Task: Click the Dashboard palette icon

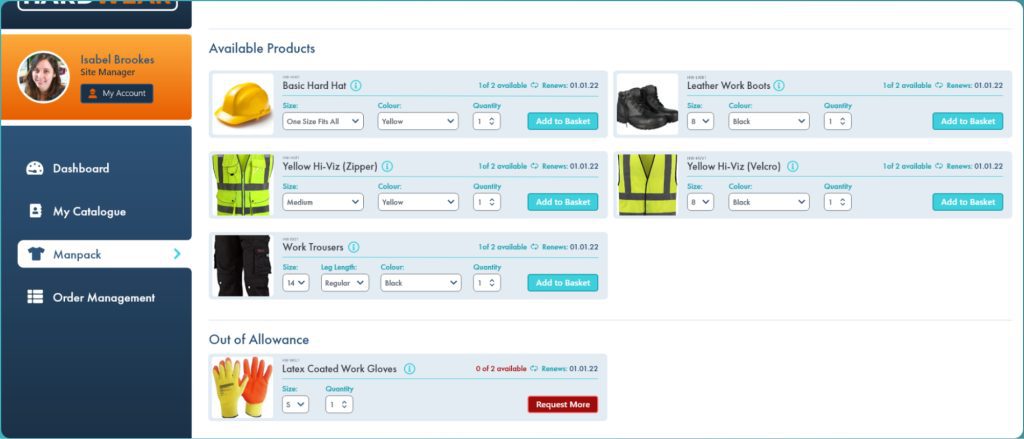Action: [x=35, y=168]
